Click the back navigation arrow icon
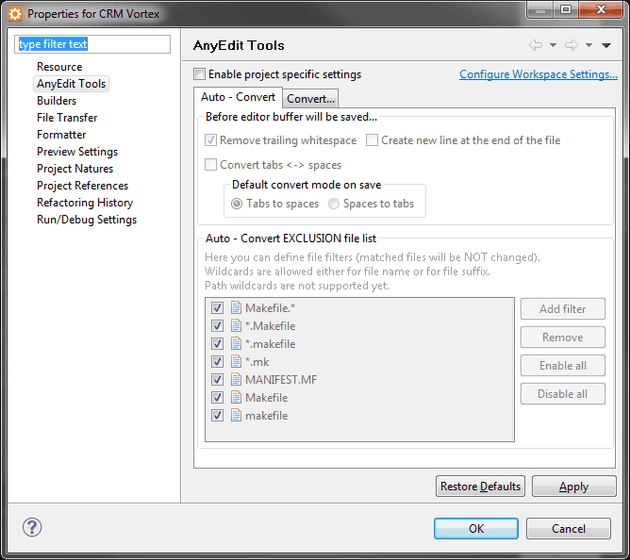630x560 pixels. [x=536, y=45]
